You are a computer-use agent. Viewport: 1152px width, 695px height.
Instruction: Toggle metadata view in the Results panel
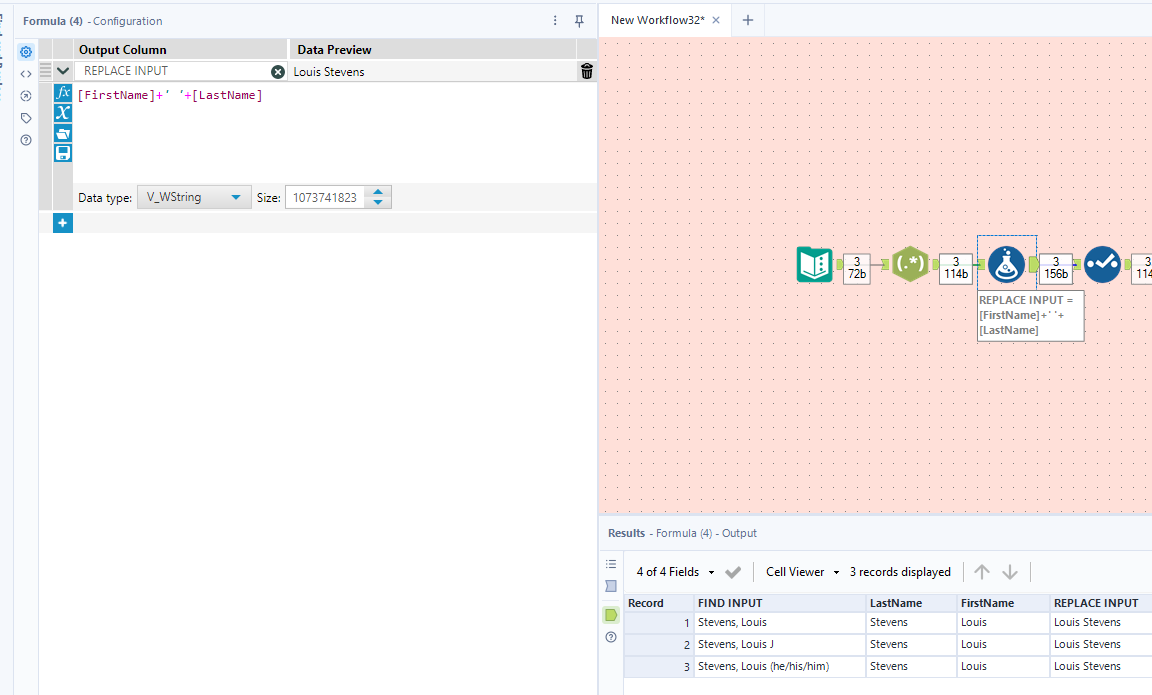611,585
